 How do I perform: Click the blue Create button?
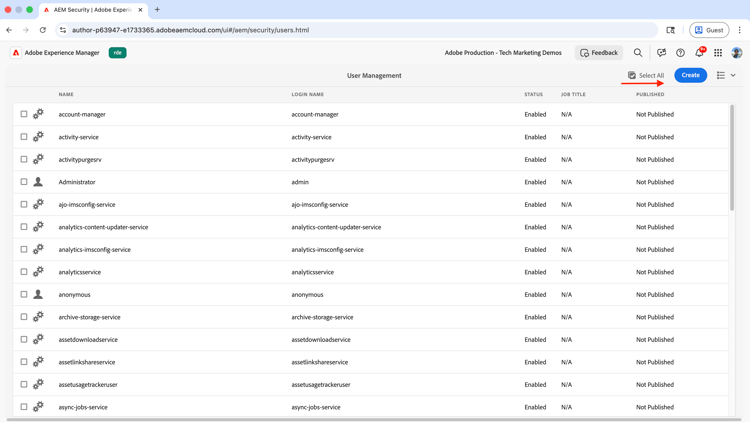point(690,75)
